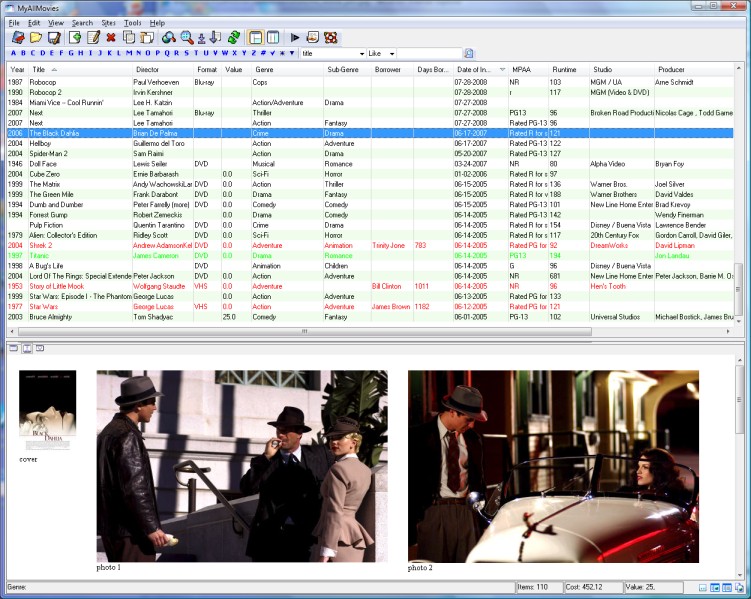The height and width of the screenshot is (599, 751).
Task: Click the download arrow toolbar icon
Action: (x=202, y=37)
